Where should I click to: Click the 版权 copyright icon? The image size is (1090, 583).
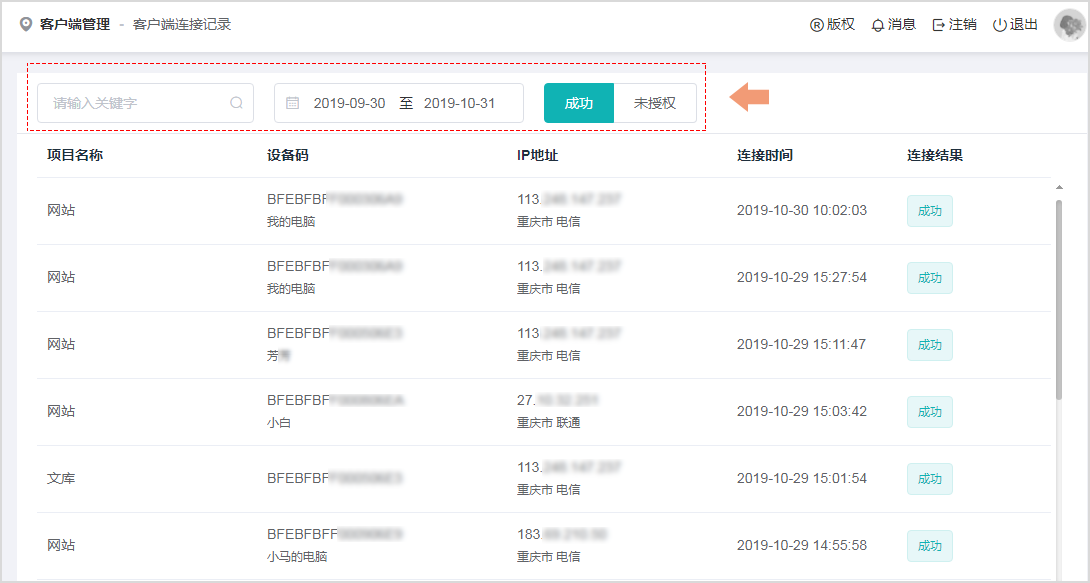(x=816, y=25)
